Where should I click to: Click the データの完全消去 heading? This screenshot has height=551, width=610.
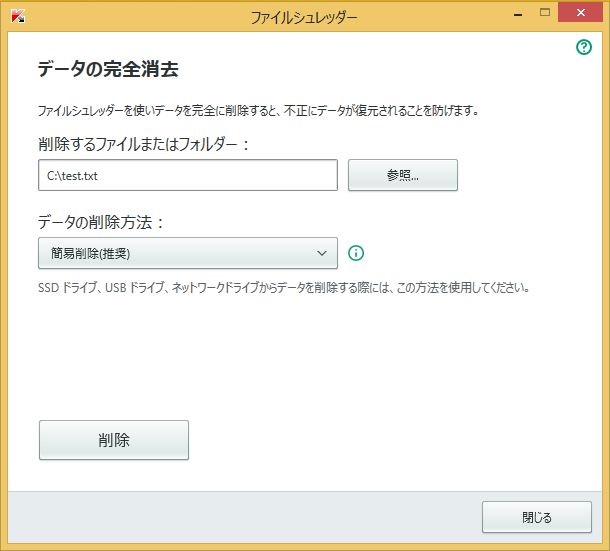point(108,69)
